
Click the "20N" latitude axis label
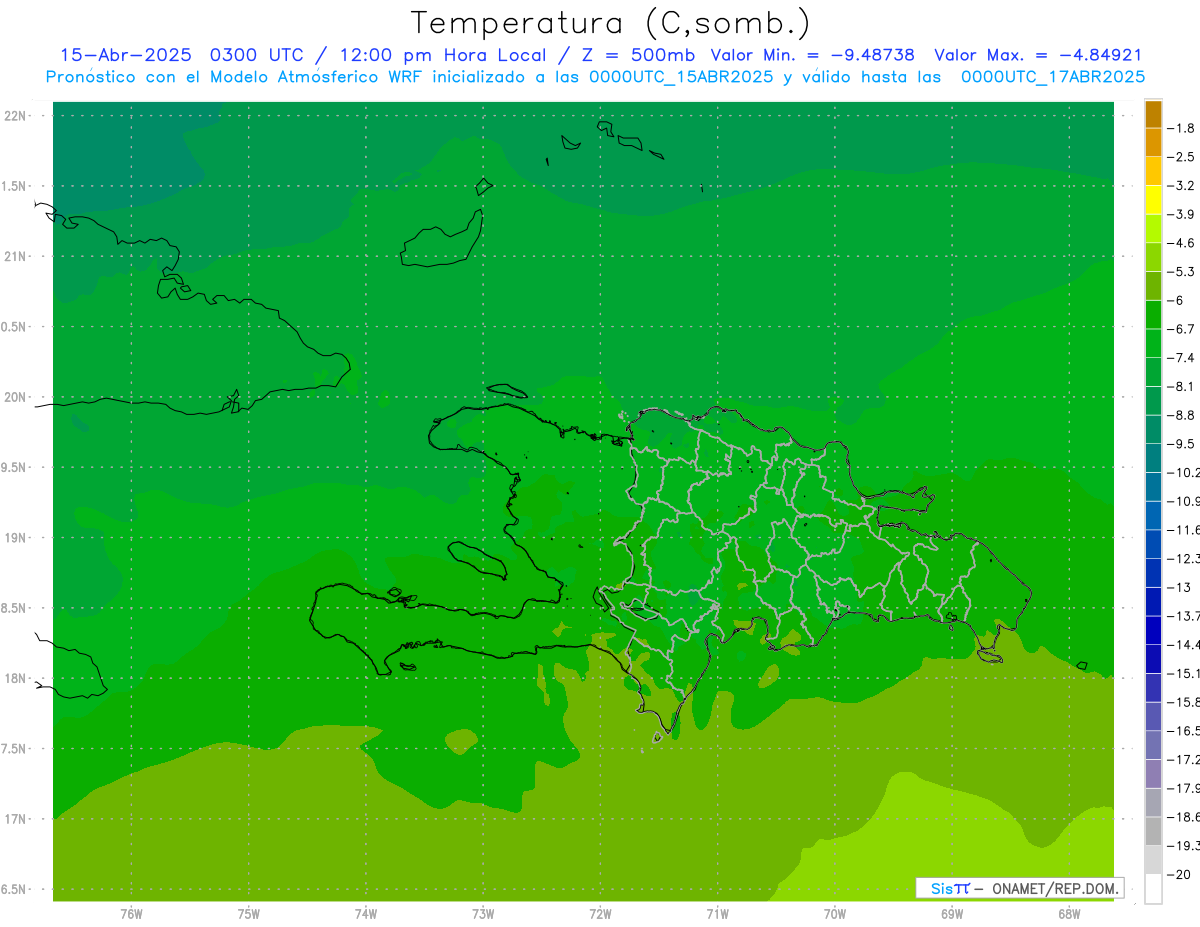coord(16,398)
